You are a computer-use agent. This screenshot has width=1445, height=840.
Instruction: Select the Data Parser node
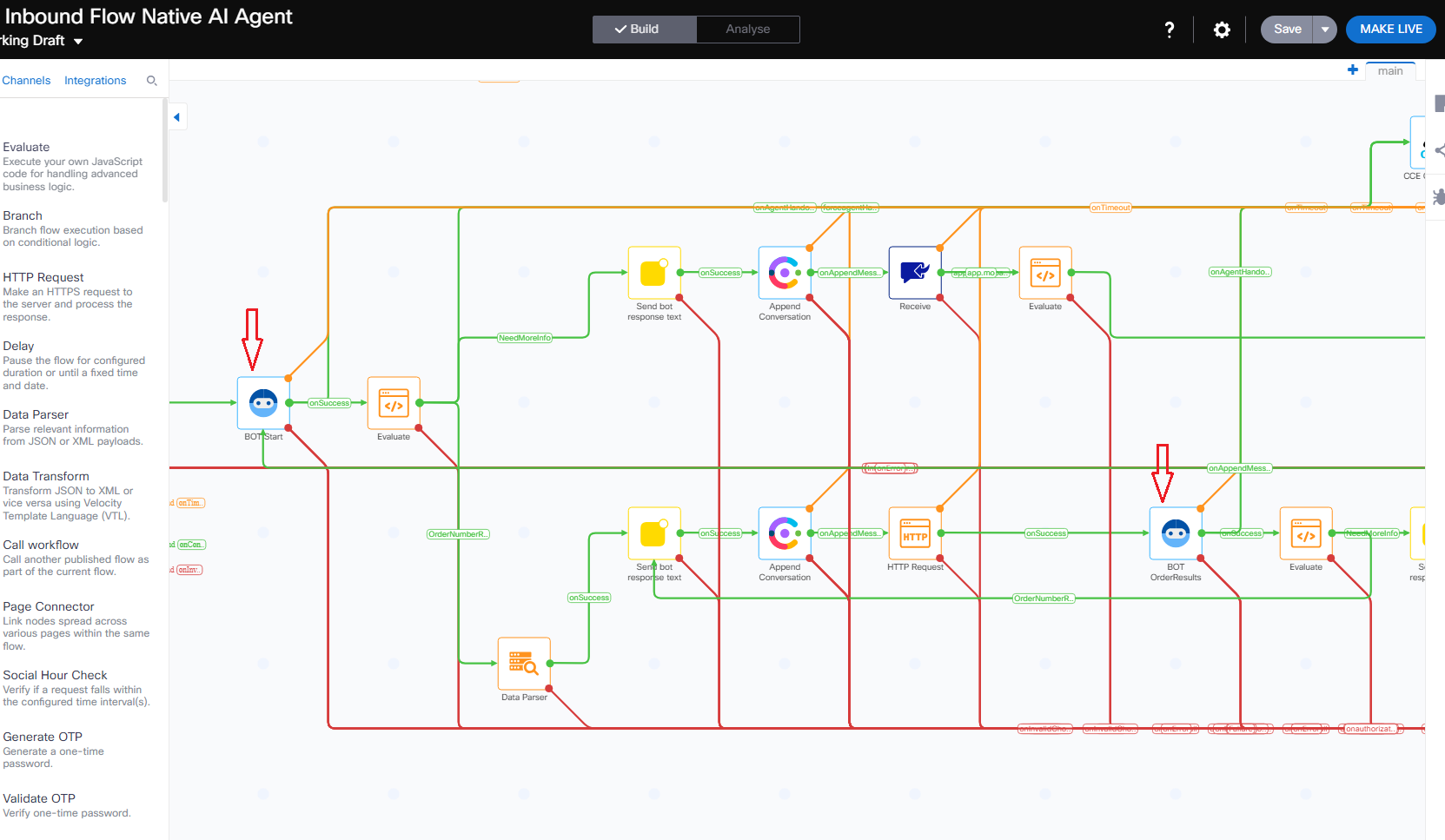pyautogui.click(x=524, y=664)
